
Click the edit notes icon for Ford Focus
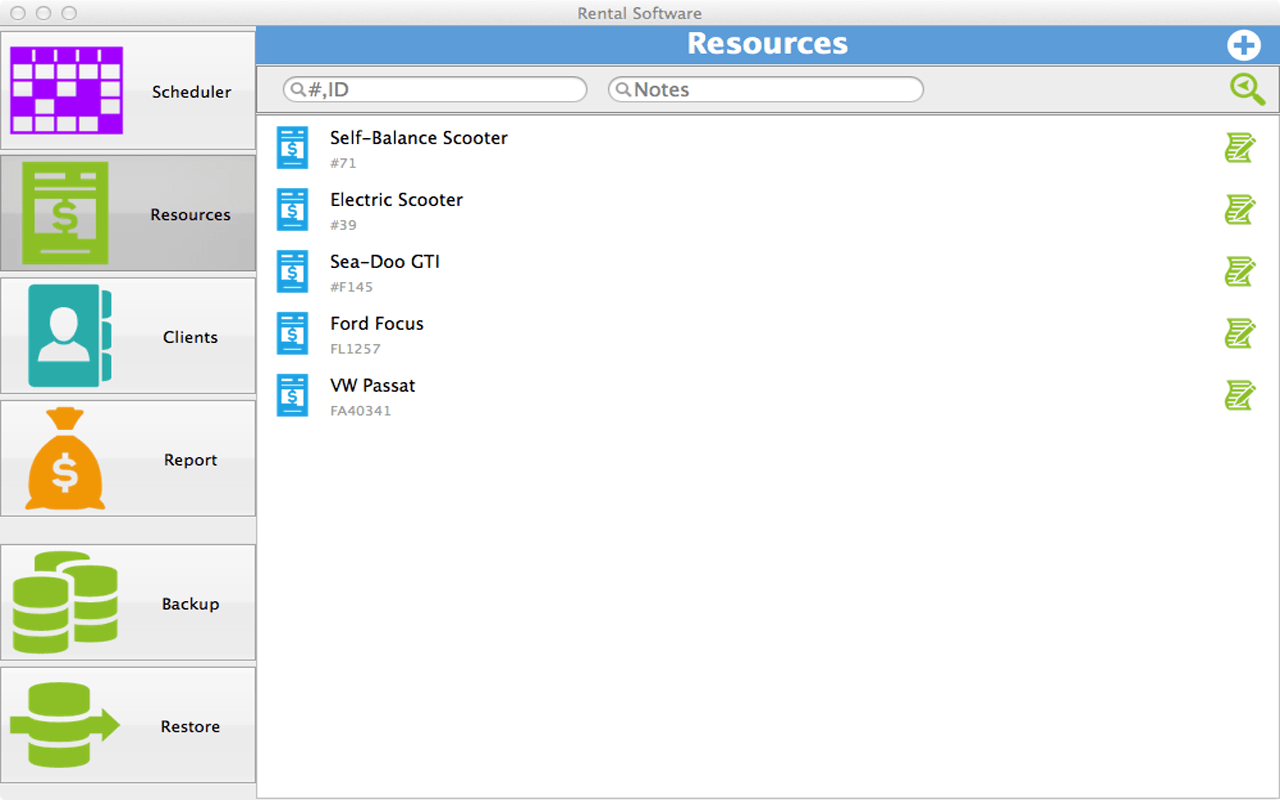pos(1240,333)
